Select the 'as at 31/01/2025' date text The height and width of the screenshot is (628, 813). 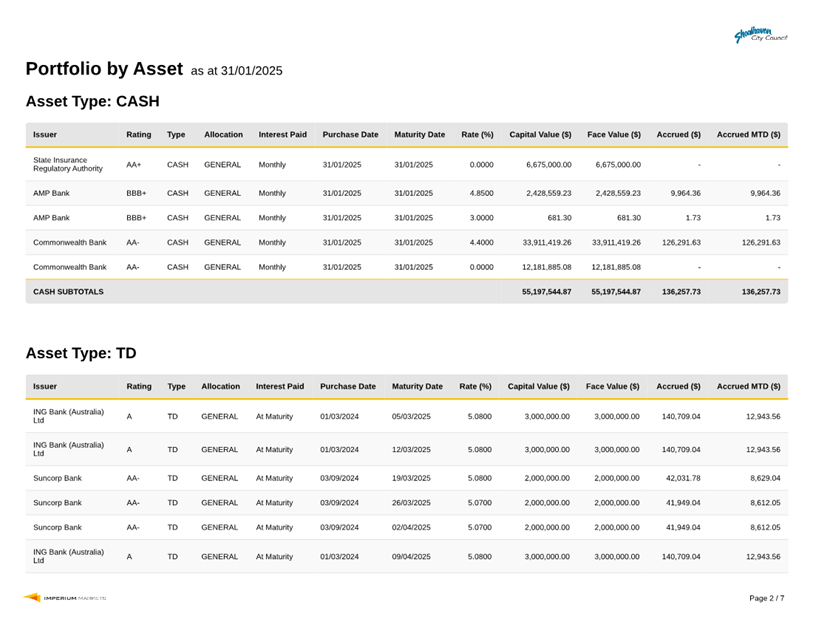pyautogui.click(x=236, y=71)
